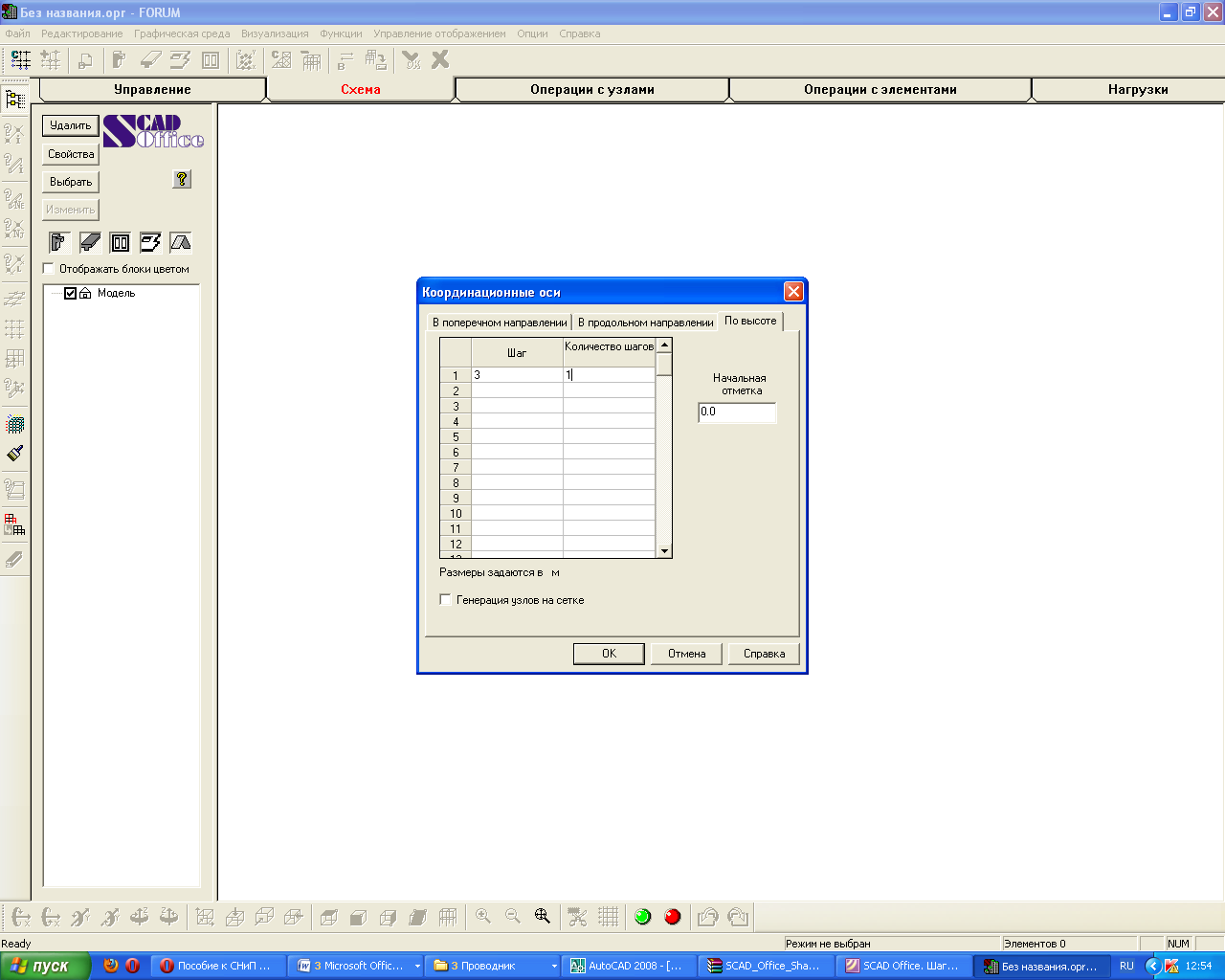Click the coordination axes grid icon in top toolbar

click(x=20, y=60)
